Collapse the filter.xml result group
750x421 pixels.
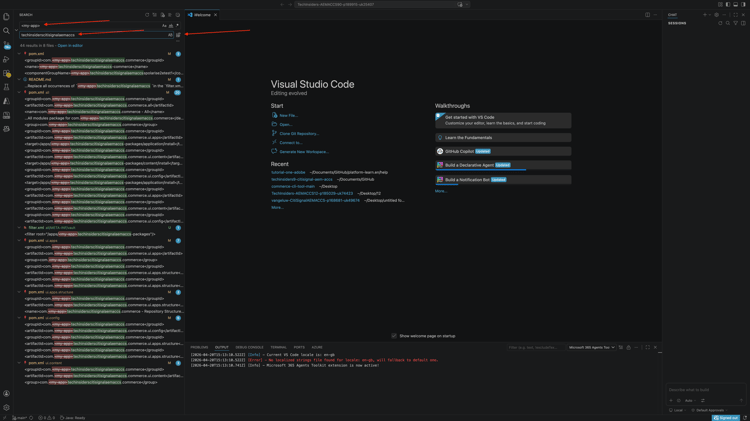click(19, 228)
